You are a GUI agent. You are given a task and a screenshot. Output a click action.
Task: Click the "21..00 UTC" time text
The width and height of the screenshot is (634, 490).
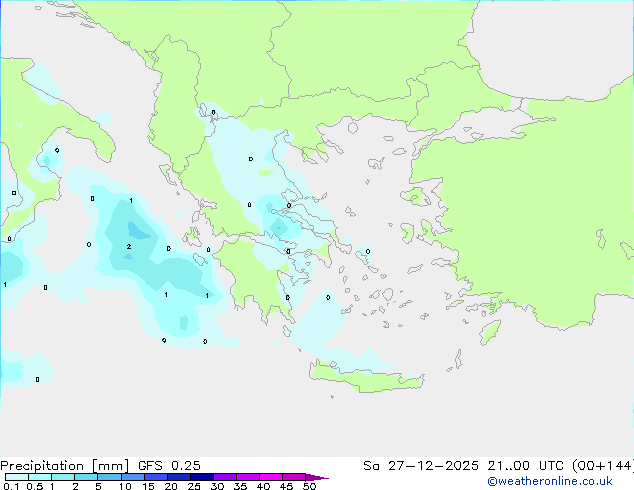point(525,466)
